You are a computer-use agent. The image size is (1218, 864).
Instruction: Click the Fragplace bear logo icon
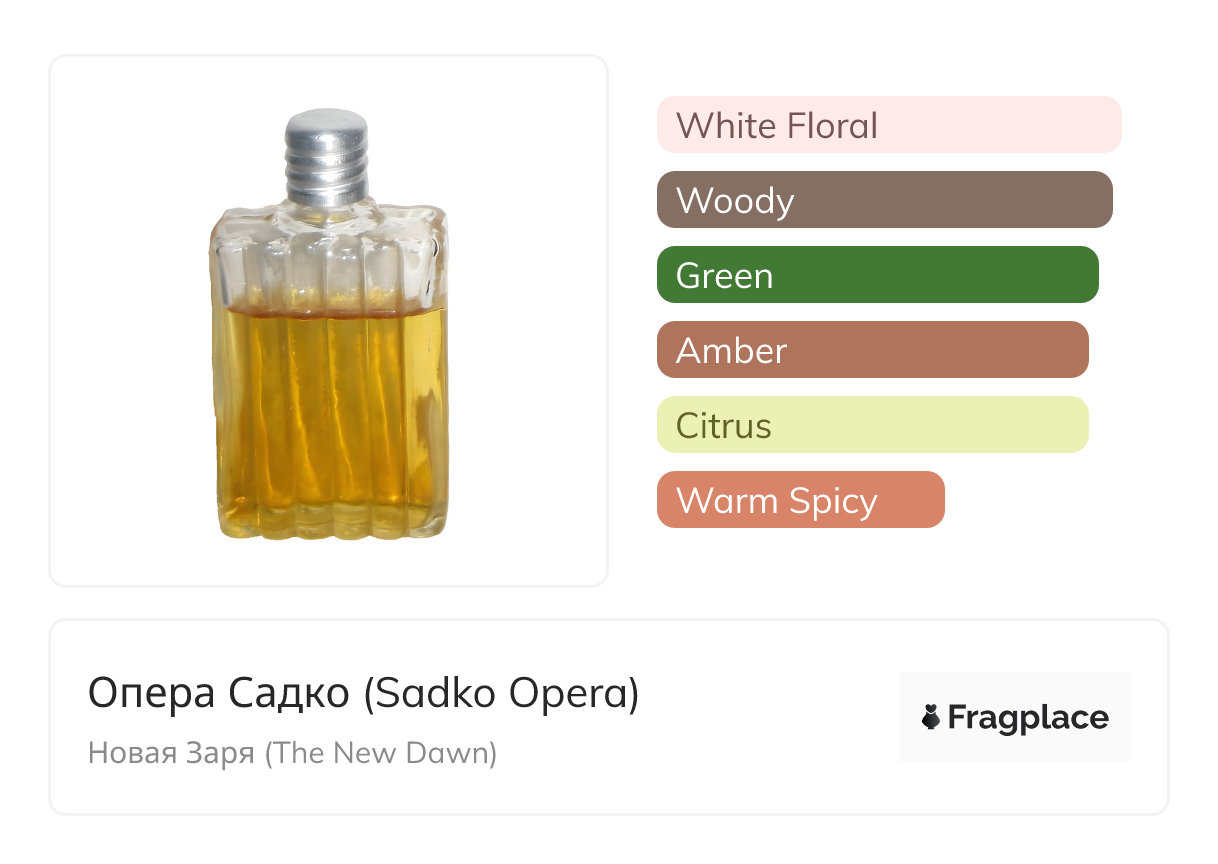(931, 717)
